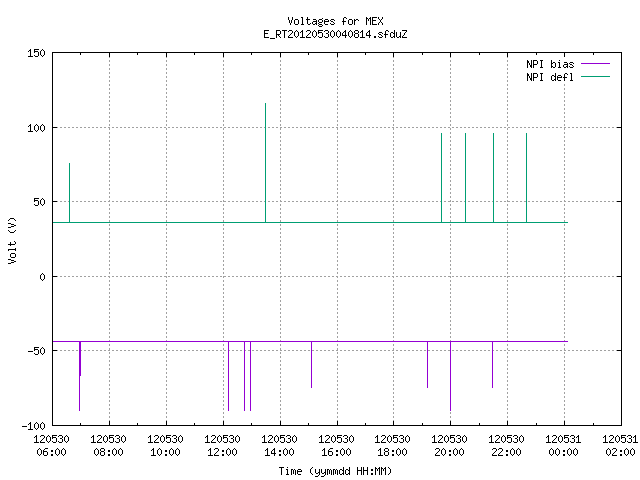
Task: Select the '150' y-axis tick label
Action: 36,53
